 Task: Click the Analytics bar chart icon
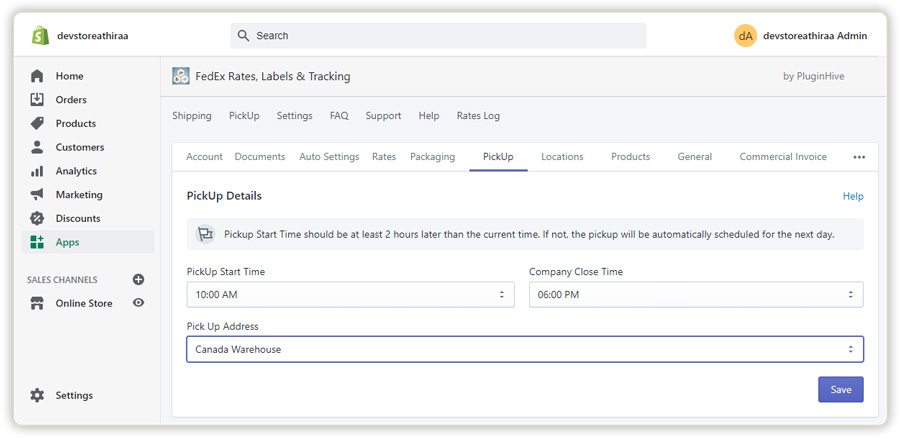click(x=37, y=171)
